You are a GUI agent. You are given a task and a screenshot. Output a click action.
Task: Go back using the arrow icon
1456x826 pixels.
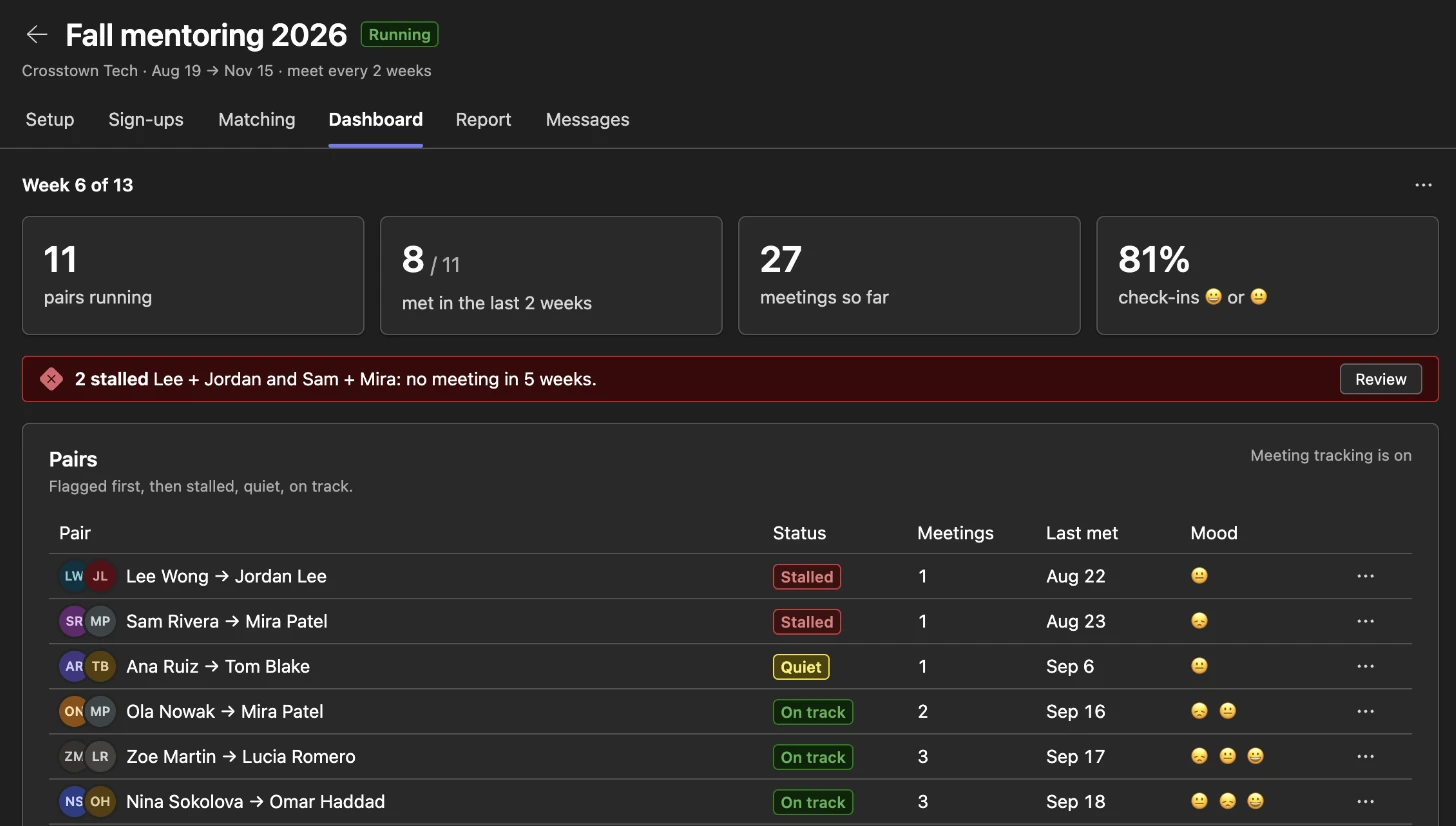(x=37, y=35)
